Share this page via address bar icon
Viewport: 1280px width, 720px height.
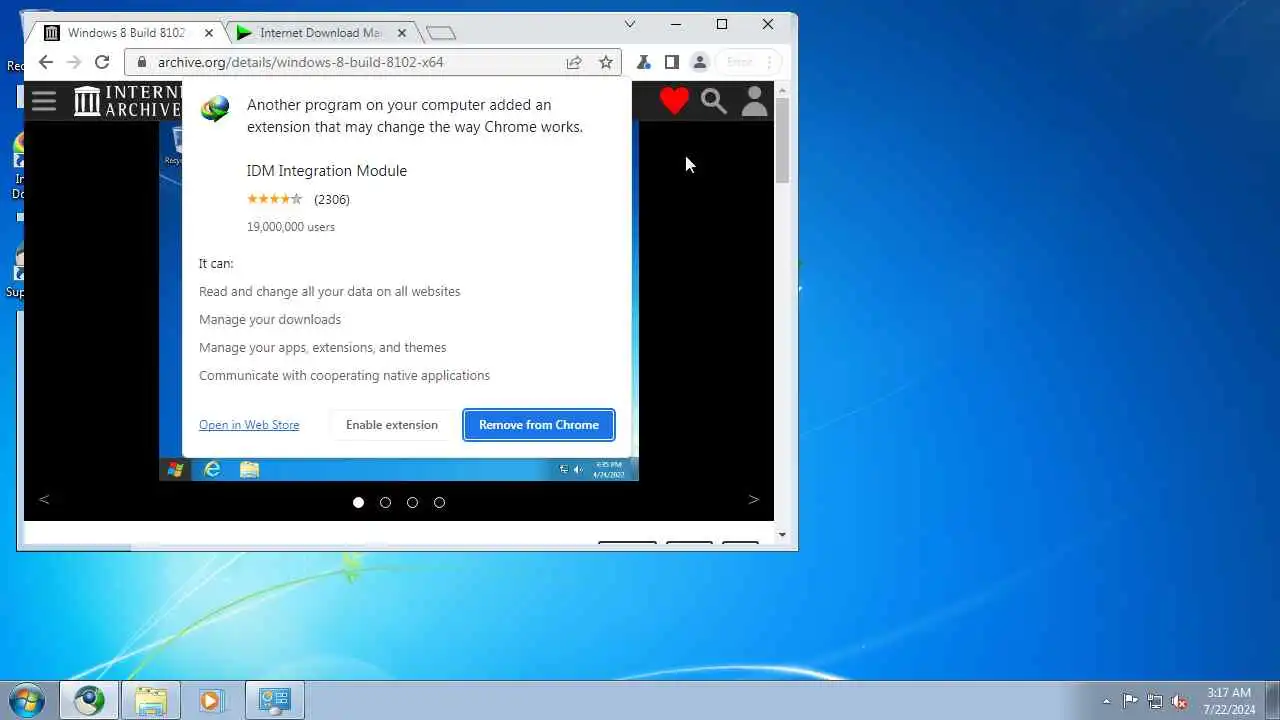pyautogui.click(x=574, y=62)
